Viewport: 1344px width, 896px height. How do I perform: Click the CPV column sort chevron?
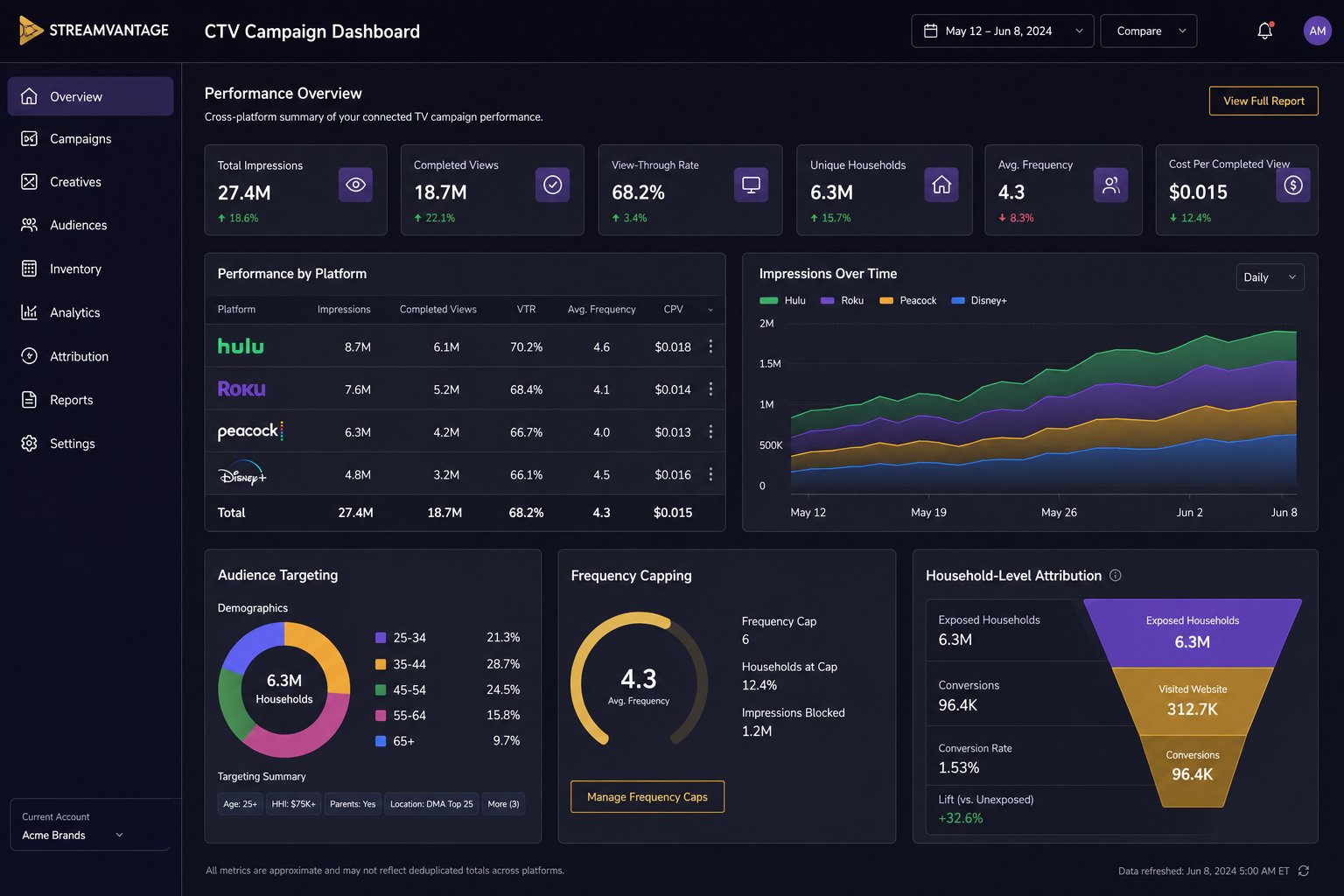[710, 310]
